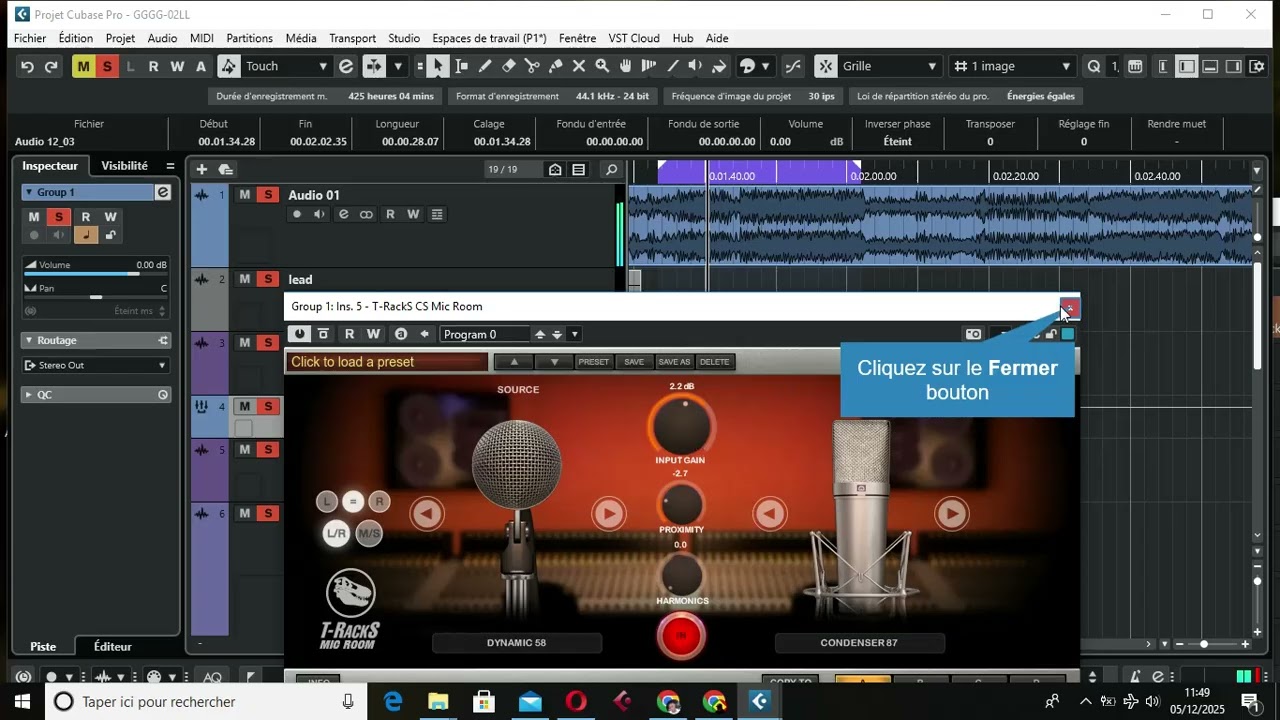Toggle the red IN button on Mic Room

pyautogui.click(x=681, y=636)
